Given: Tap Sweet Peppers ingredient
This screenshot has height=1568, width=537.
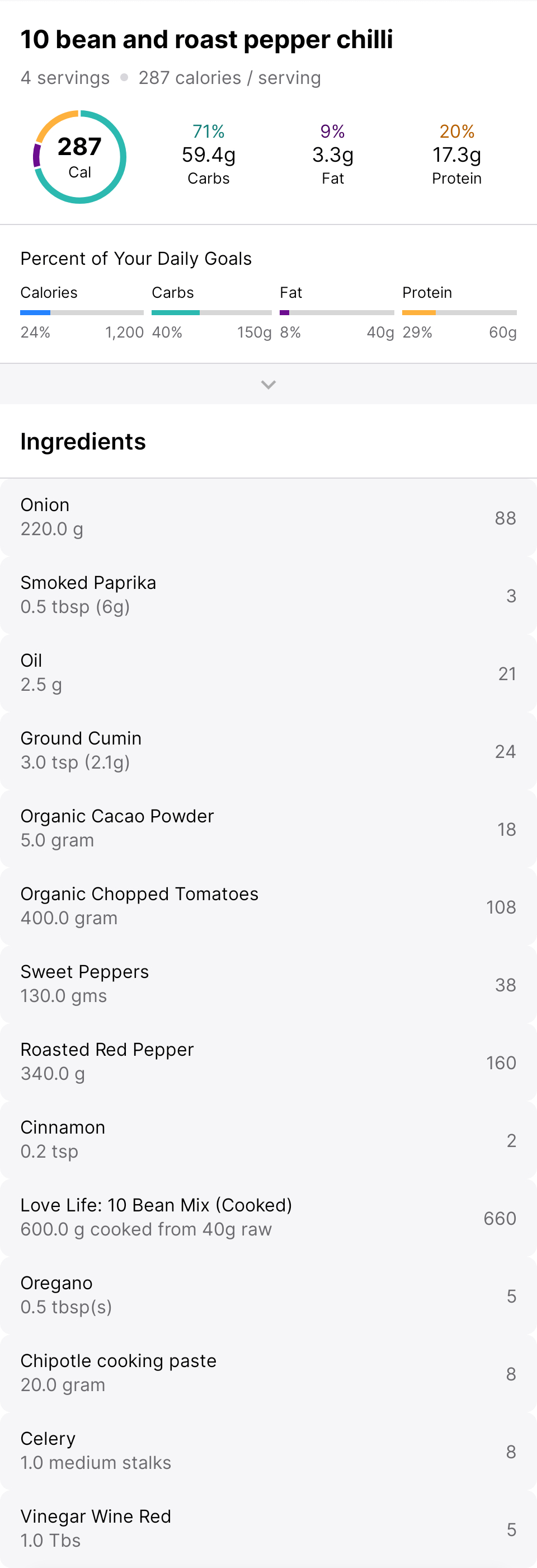Looking at the screenshot, I should [x=268, y=984].
